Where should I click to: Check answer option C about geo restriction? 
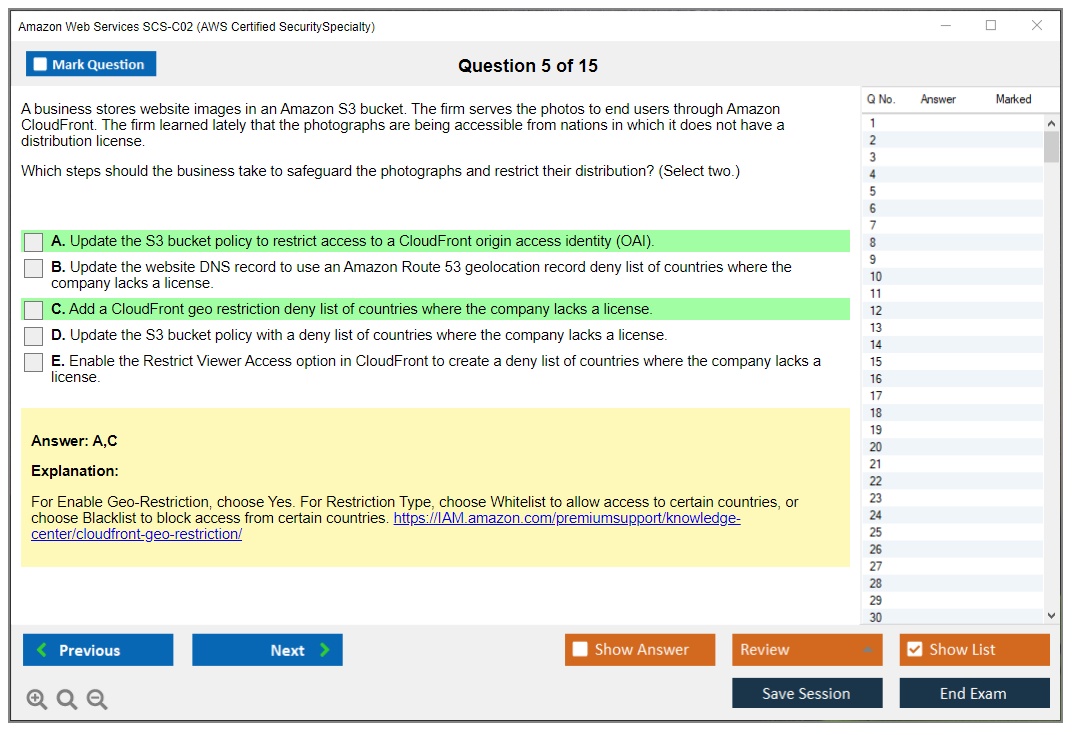tap(34, 310)
